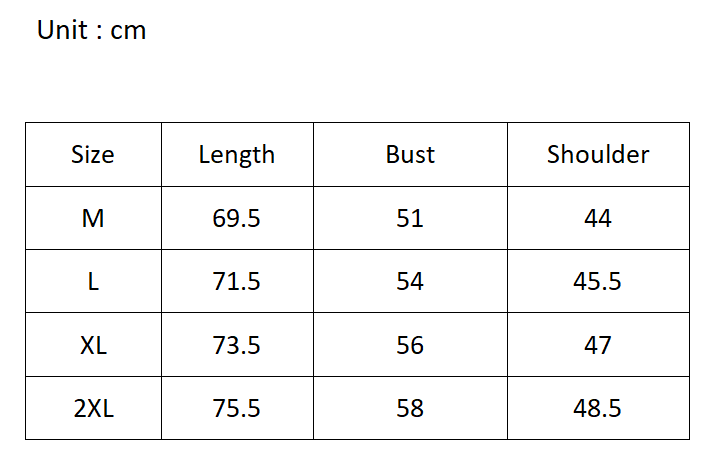Click the "Unit : cm" text label
The width and height of the screenshot is (716, 465).
91,31
